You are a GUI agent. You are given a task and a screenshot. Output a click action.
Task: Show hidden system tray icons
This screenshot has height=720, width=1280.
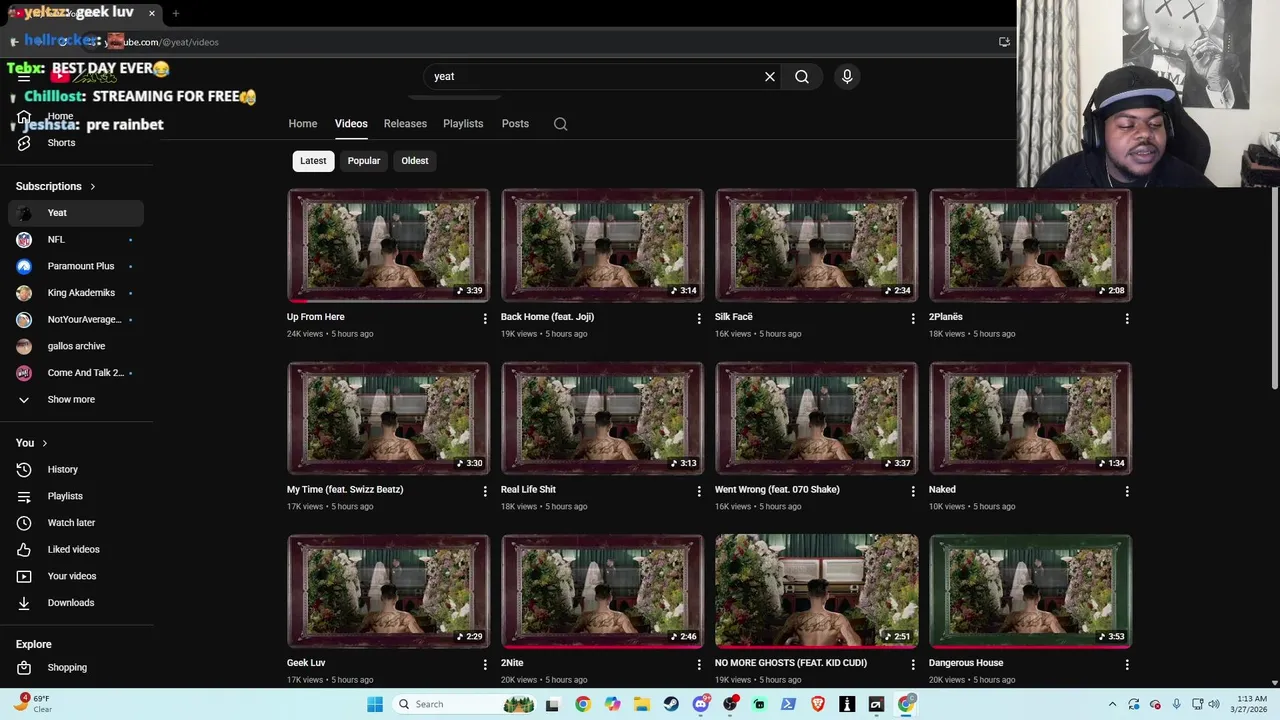(x=1112, y=704)
